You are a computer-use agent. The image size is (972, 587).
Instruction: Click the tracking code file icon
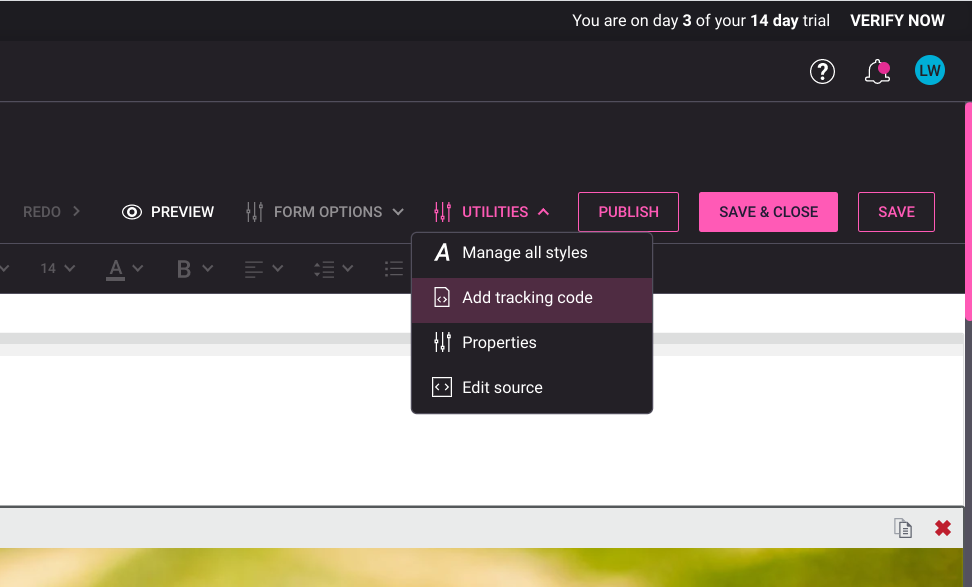click(x=441, y=298)
